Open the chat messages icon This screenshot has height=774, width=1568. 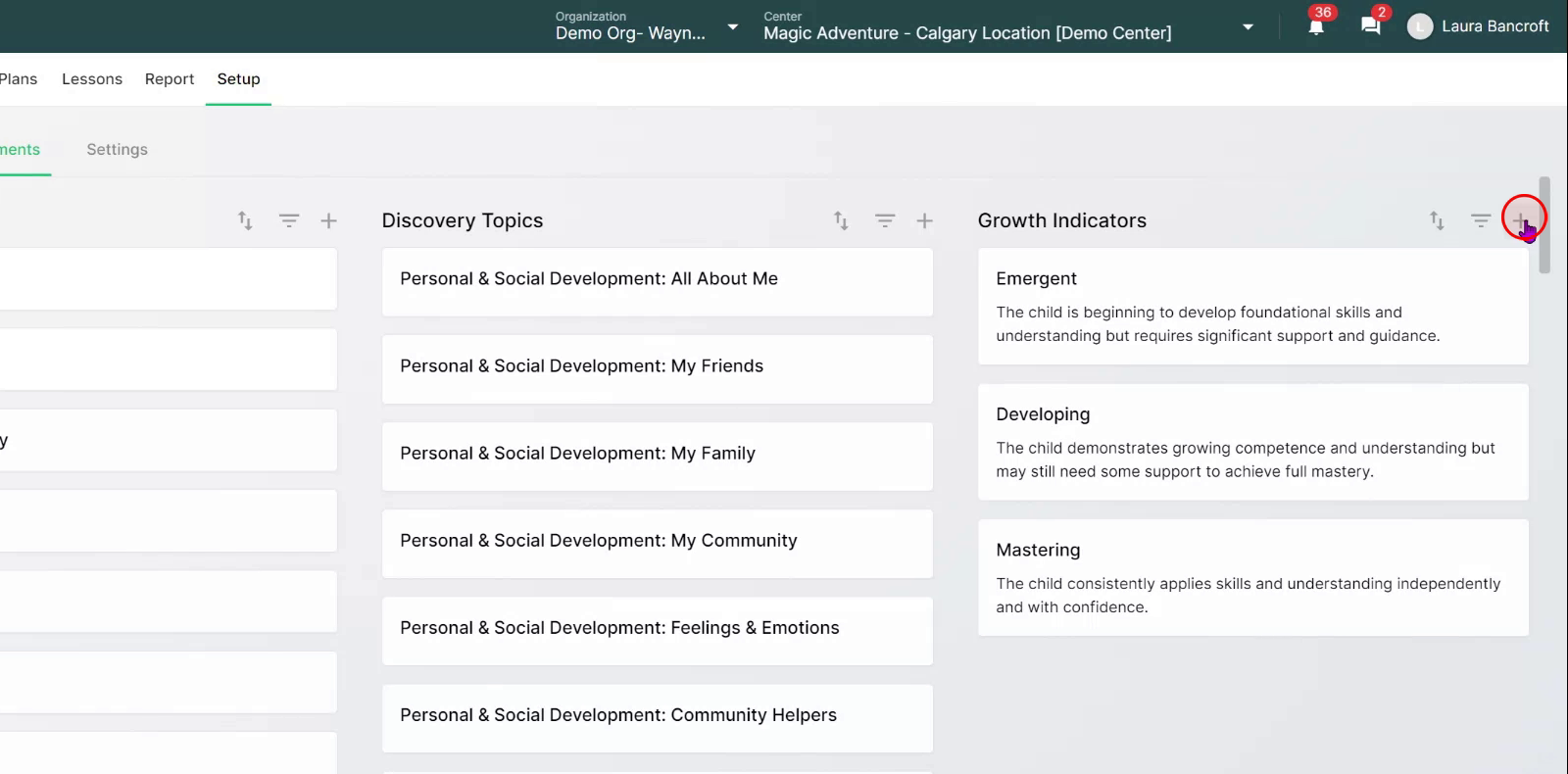(x=1371, y=26)
